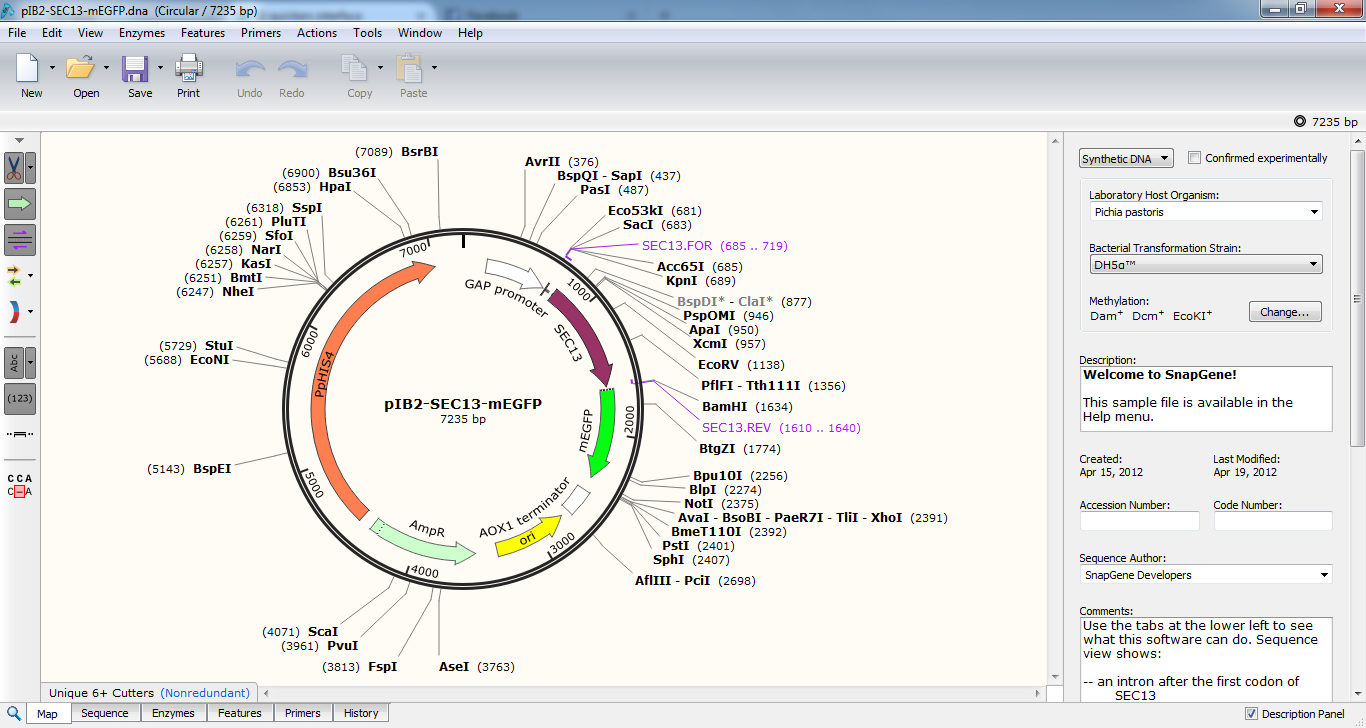Uncheck Description Panel checkbox
The width and height of the screenshot is (1366, 728).
point(1251,713)
